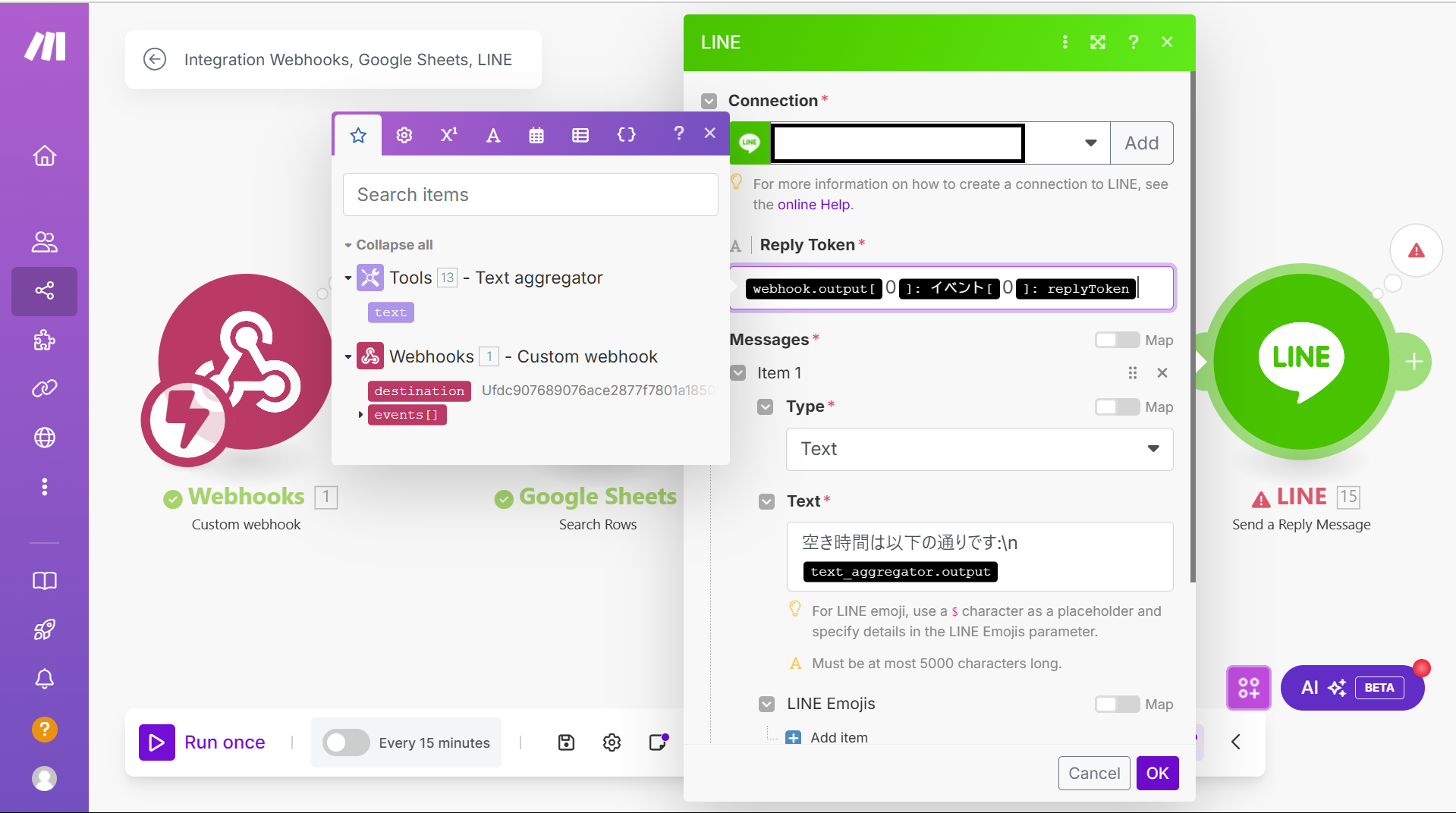Open notes icon in bottom toolbar

point(658,742)
